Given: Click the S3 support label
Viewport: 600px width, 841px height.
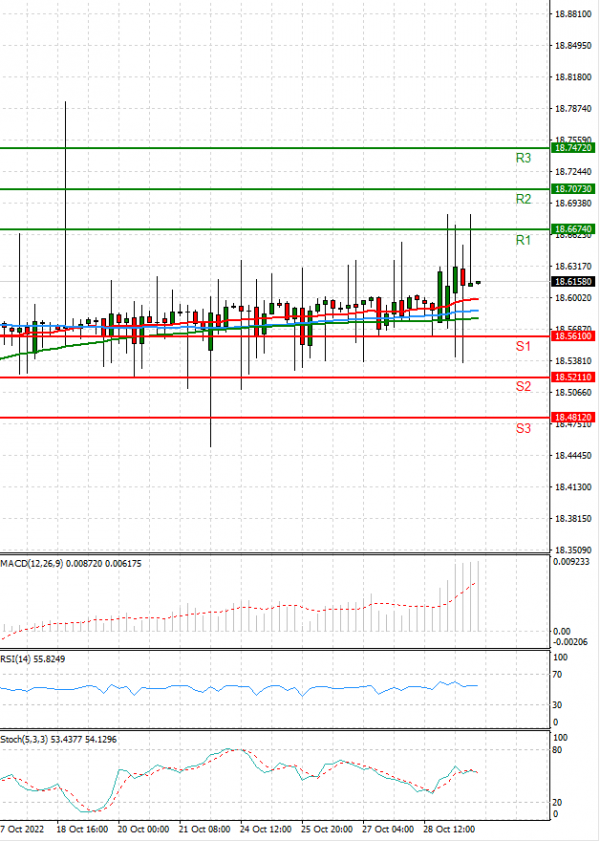Looking at the screenshot, I should tap(523, 428).
